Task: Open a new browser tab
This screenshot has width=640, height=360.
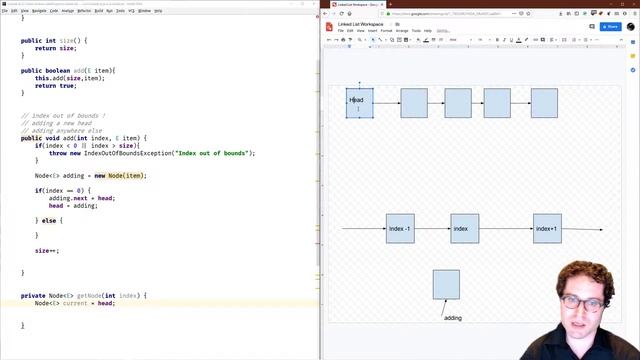Action: tap(390, 4)
